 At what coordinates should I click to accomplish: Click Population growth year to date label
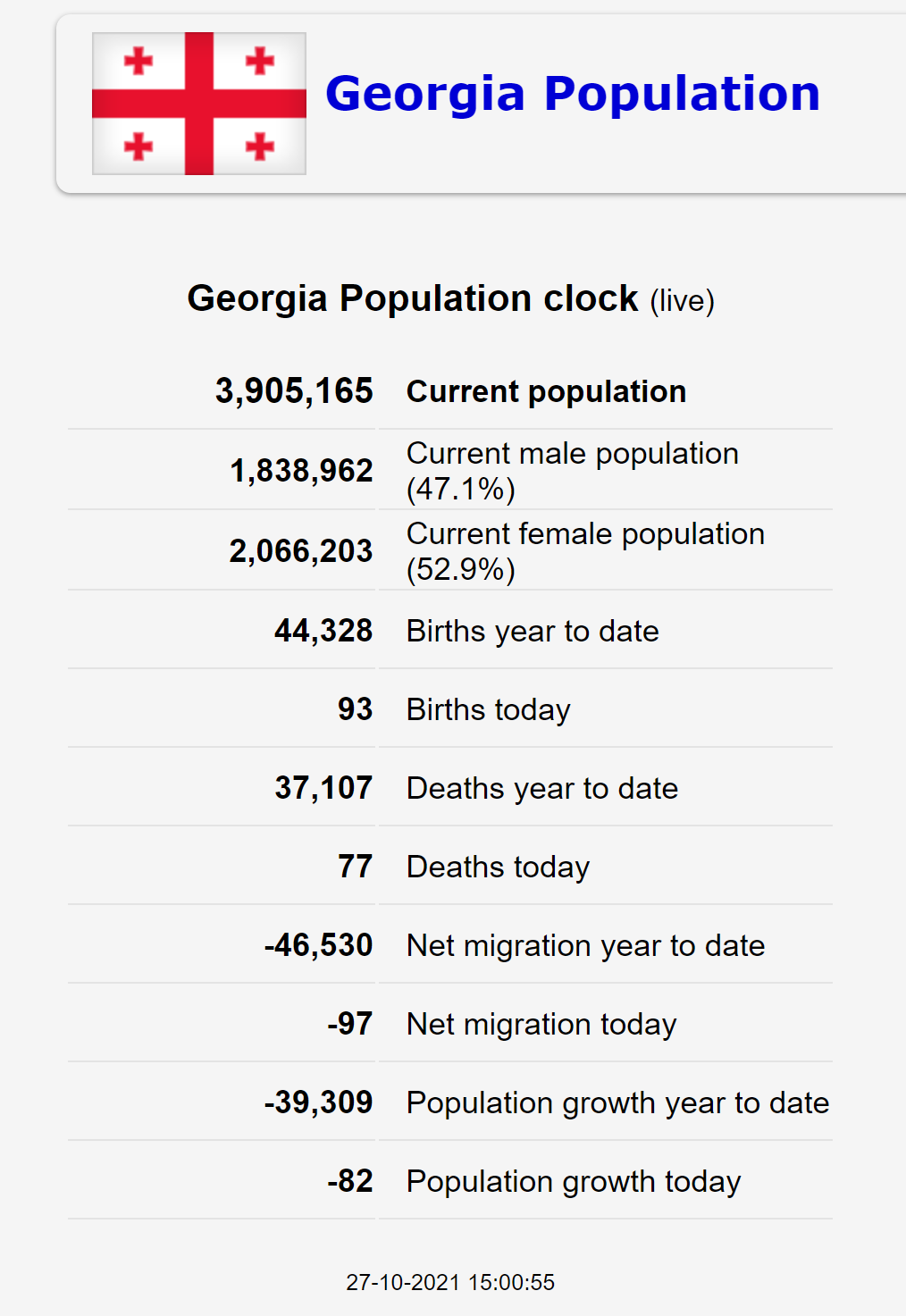[617, 1102]
